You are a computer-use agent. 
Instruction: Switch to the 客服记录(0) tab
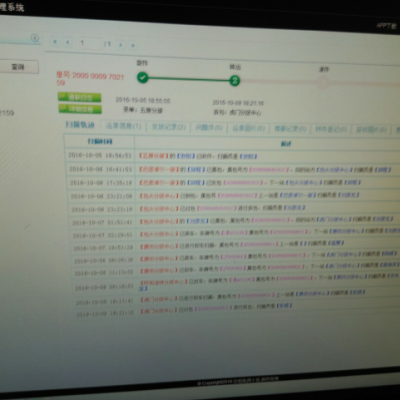pyautogui.click(x=290, y=129)
